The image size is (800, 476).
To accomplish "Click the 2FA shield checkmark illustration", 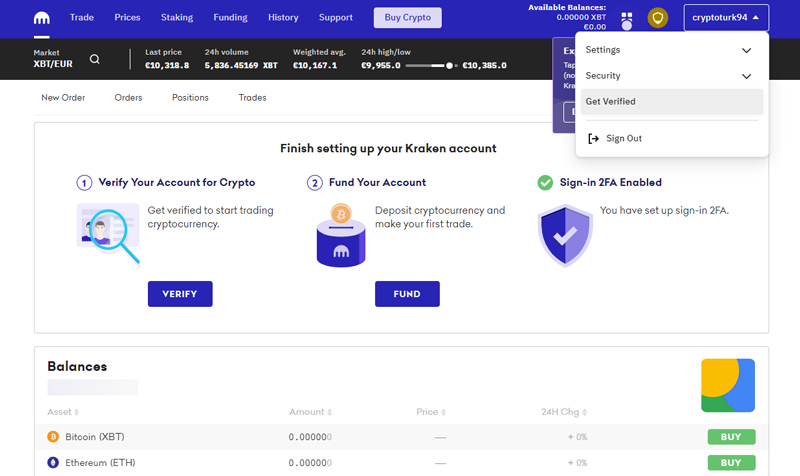I will pyautogui.click(x=565, y=236).
